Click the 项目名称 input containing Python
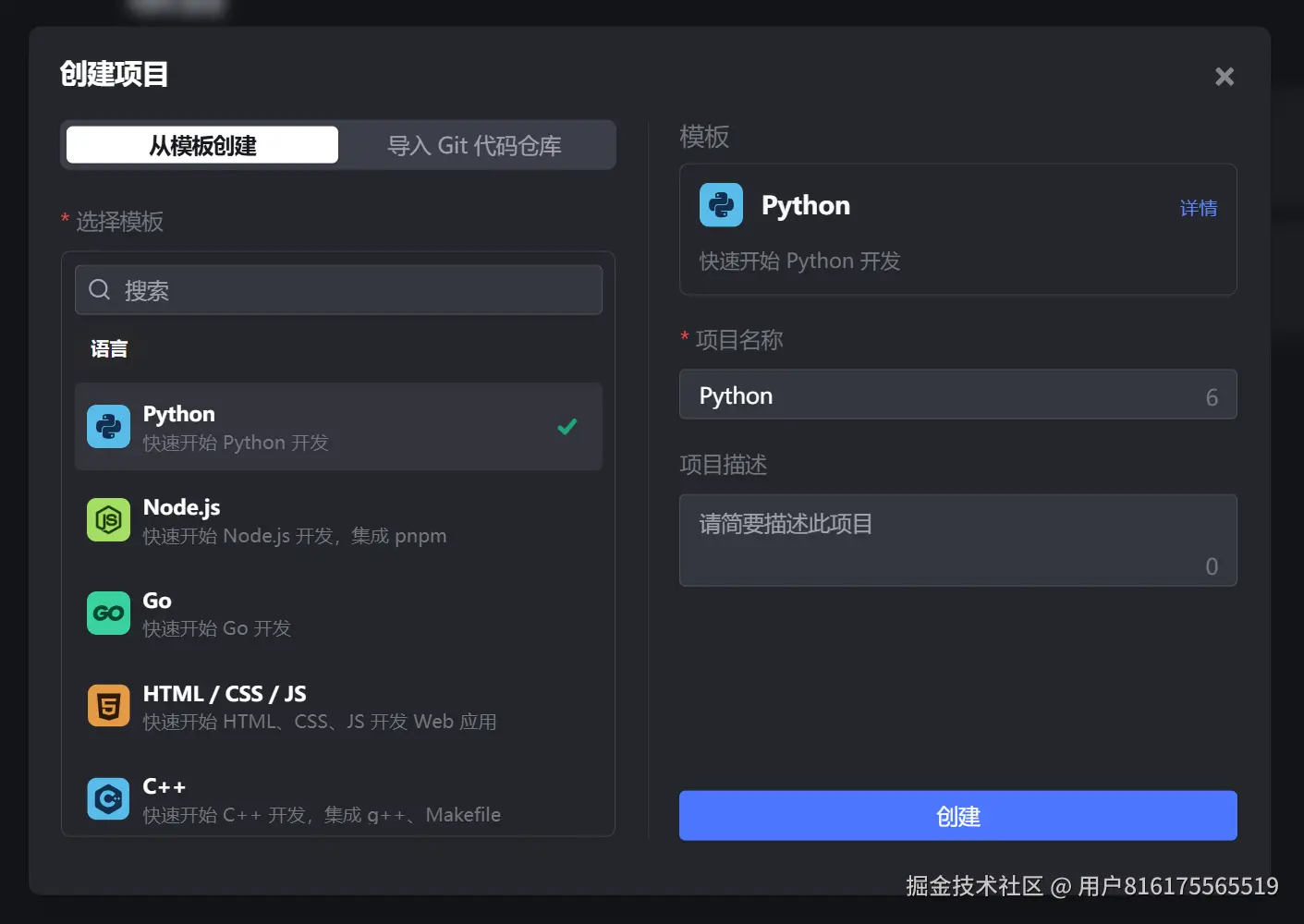This screenshot has height=924, width=1304. (x=957, y=395)
